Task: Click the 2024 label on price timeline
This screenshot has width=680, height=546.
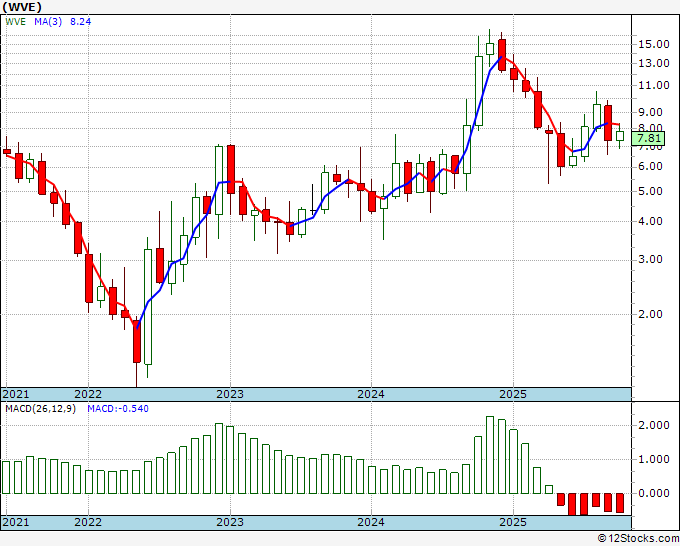Action: tap(371, 394)
